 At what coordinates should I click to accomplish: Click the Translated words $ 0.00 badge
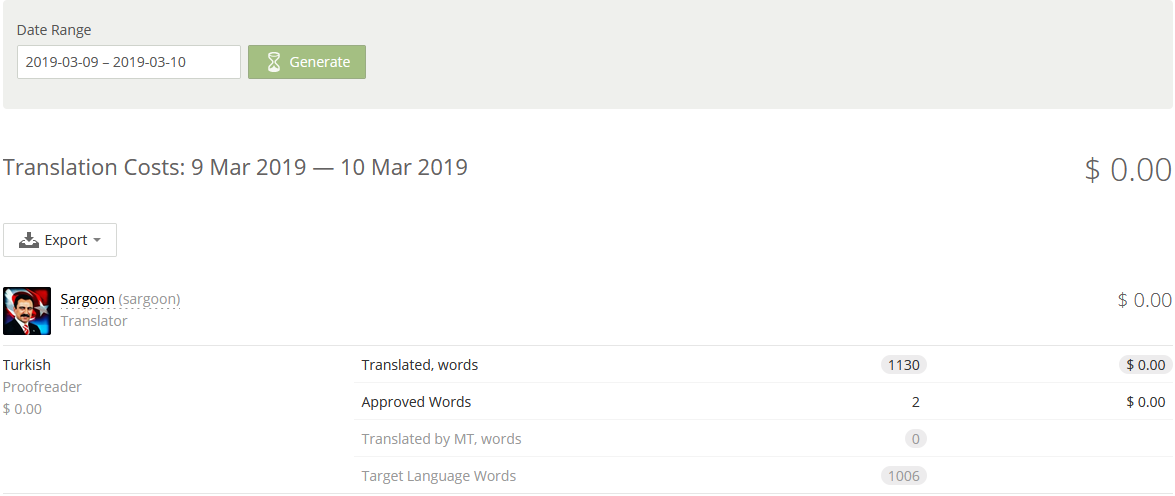[1145, 365]
